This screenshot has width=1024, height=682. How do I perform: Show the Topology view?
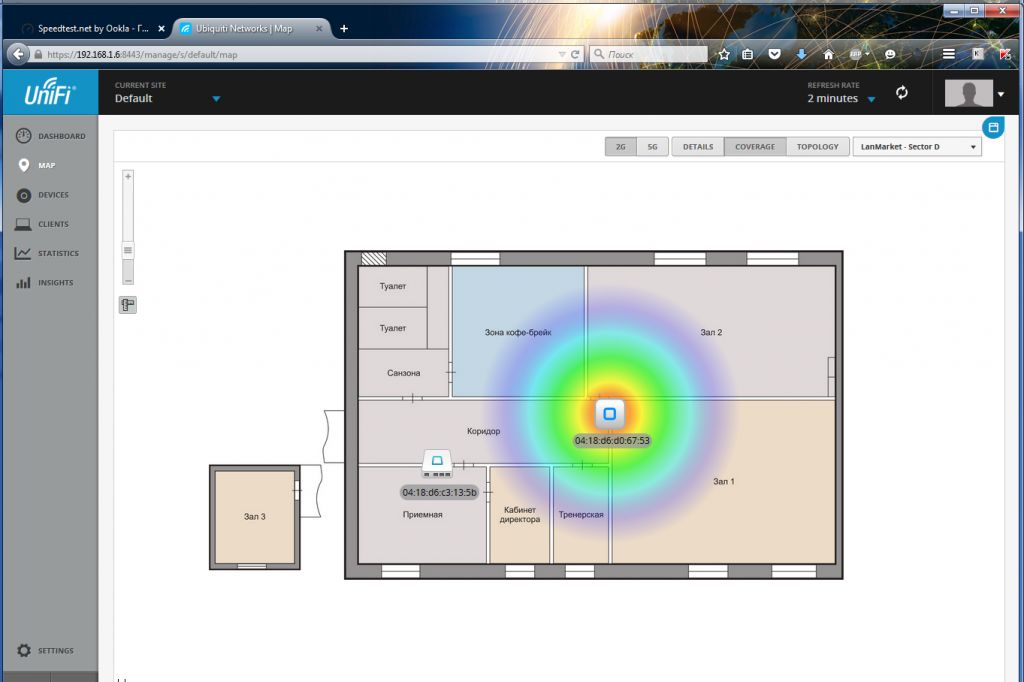point(817,147)
